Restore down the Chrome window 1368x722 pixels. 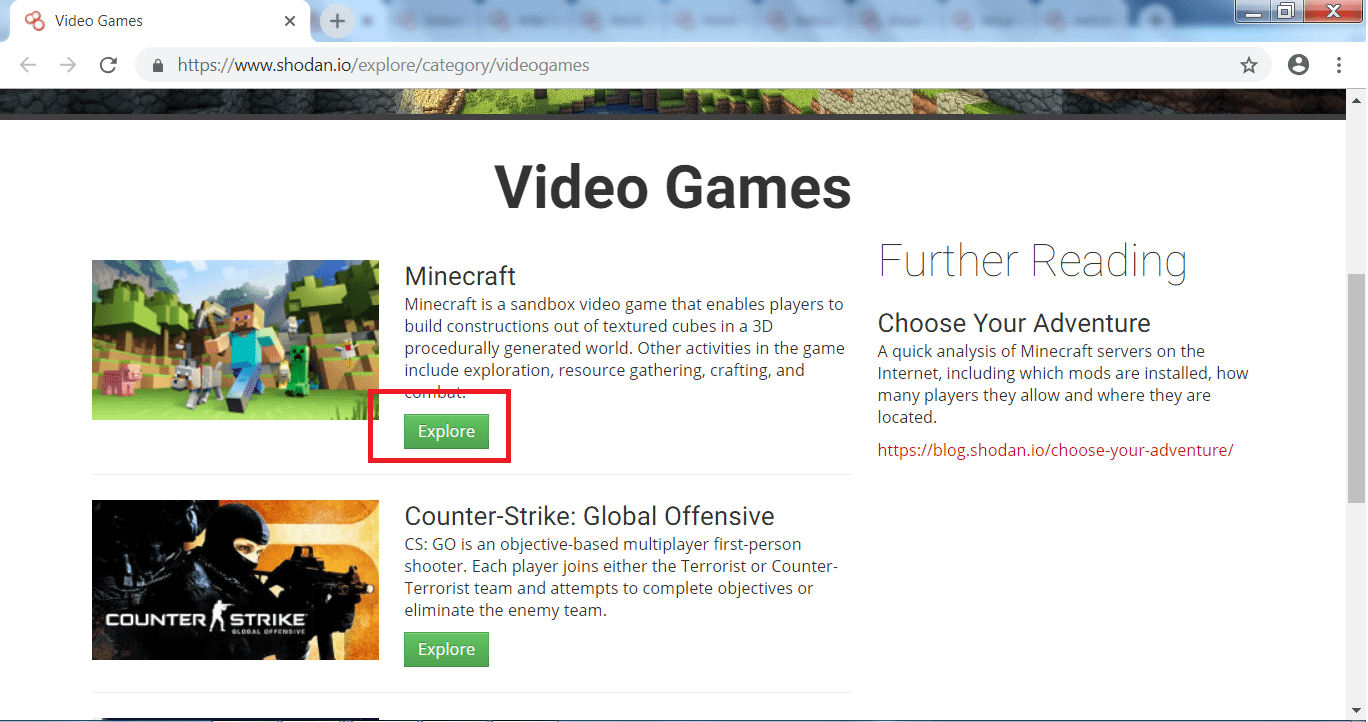[1286, 11]
